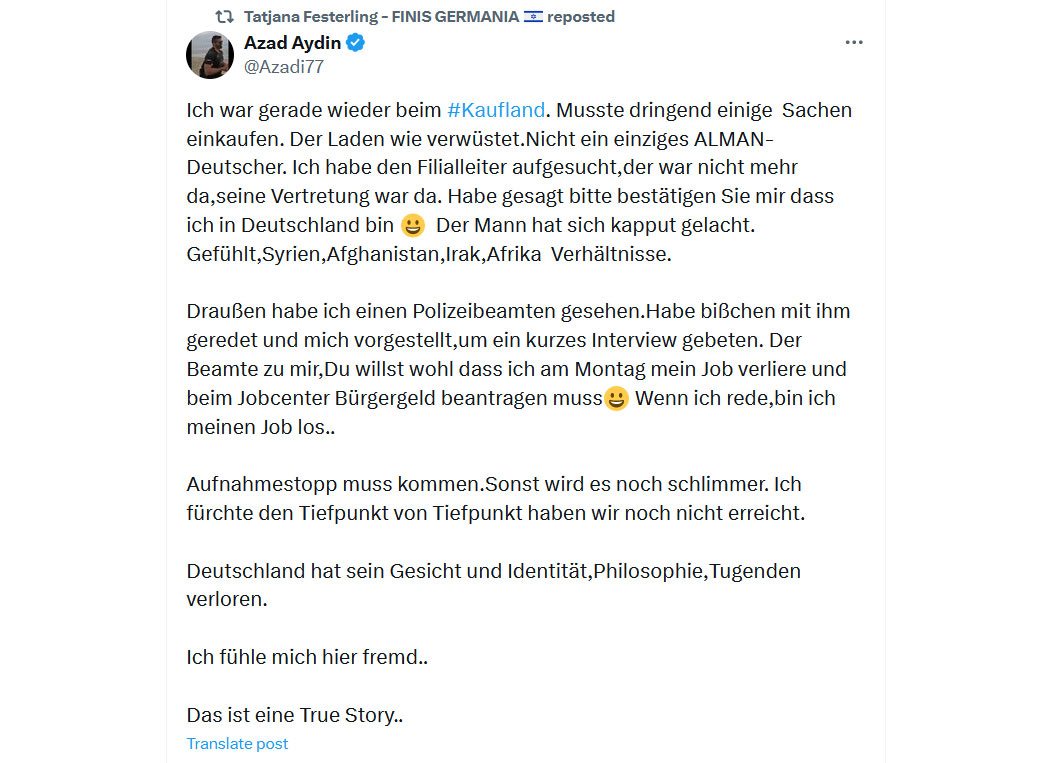Viewport: 1050px width, 763px height.
Task: Open Azad Aydin's profile picture
Action: pos(210,55)
